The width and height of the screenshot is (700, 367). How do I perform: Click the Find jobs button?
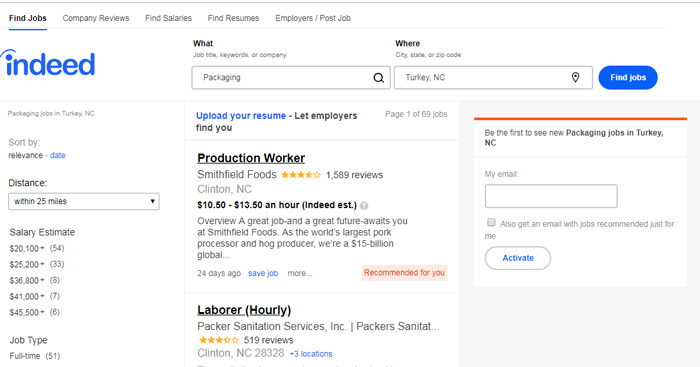tap(628, 78)
